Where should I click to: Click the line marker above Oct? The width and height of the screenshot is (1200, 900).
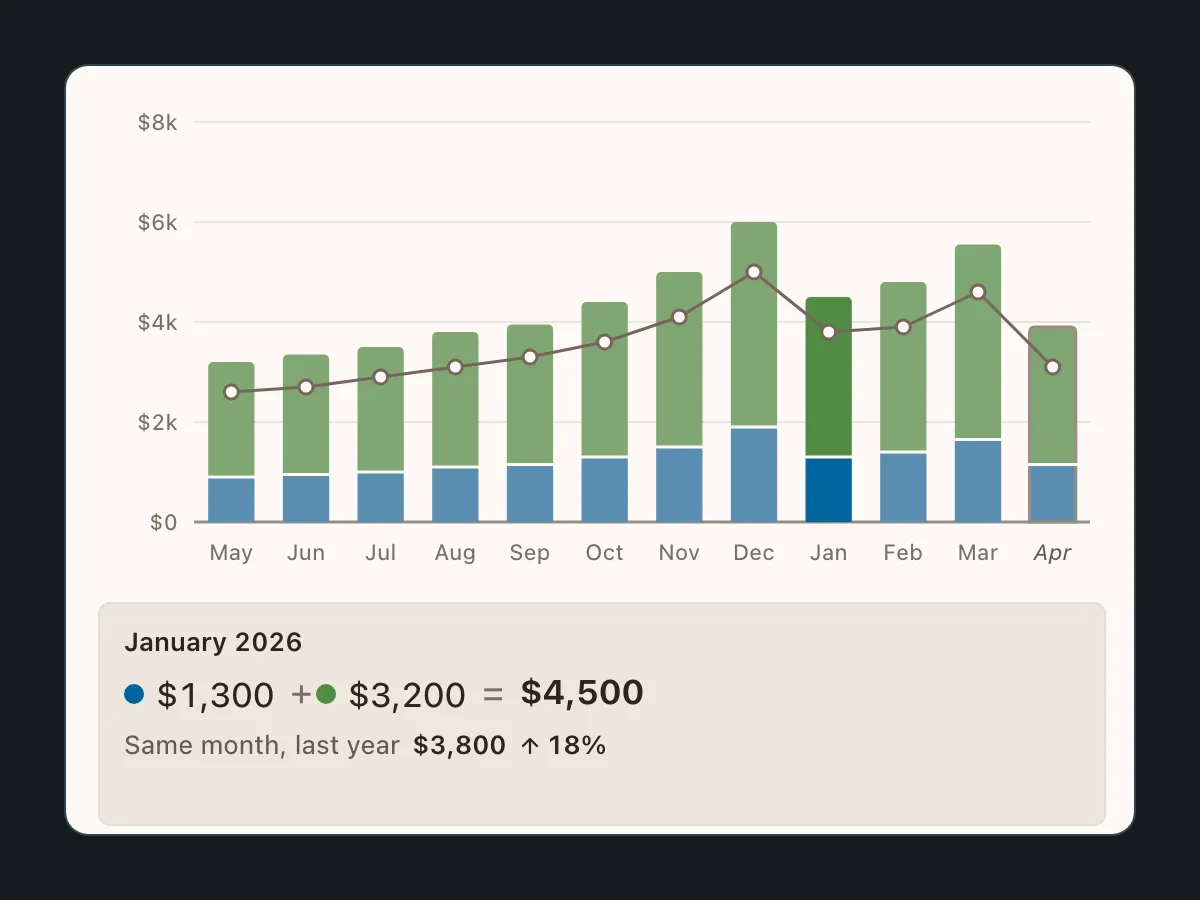[x=605, y=342]
